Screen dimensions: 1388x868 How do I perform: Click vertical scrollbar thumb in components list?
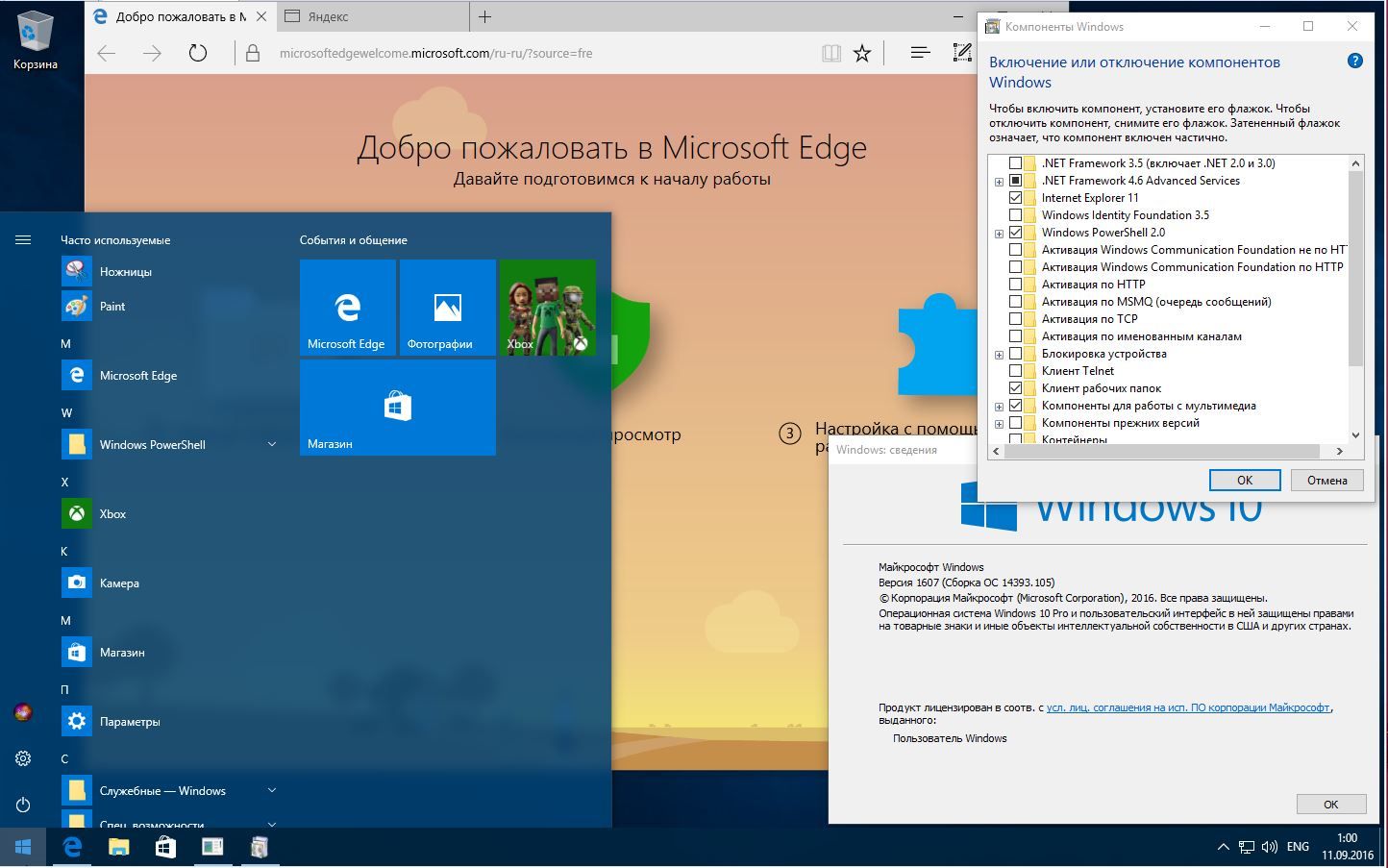pos(1355,269)
